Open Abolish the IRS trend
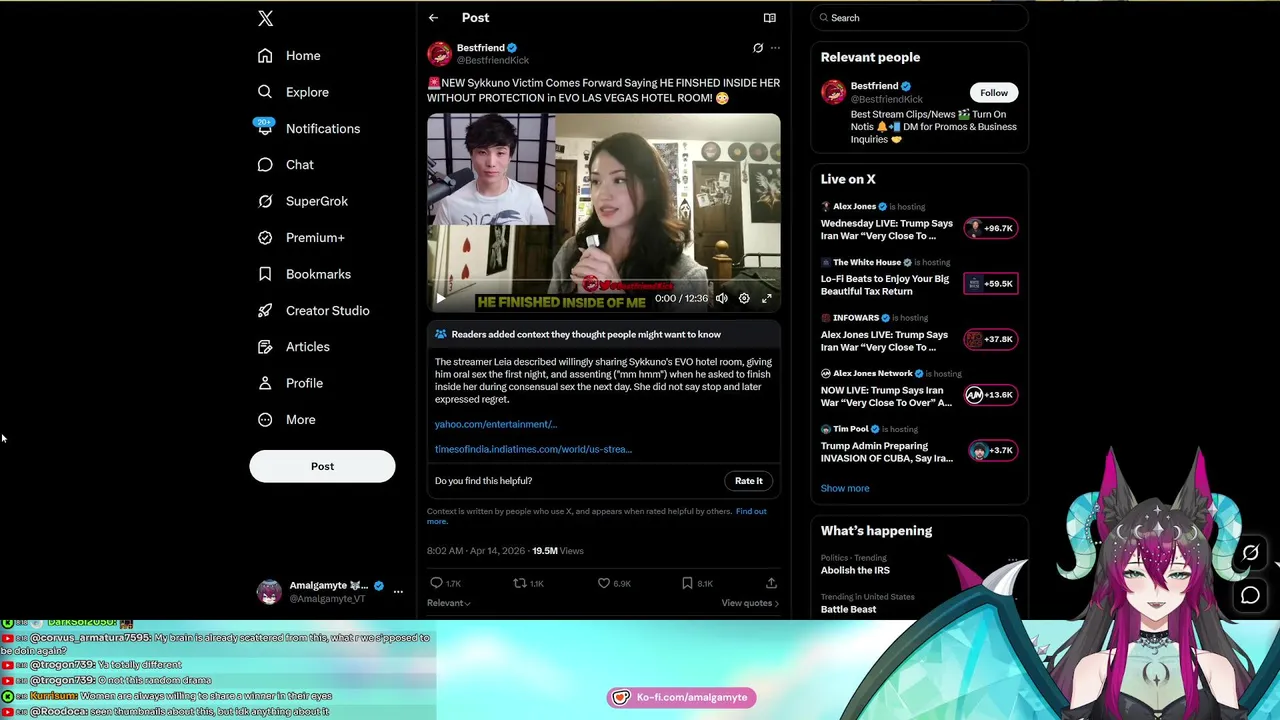Image resolution: width=1280 pixels, height=720 pixels. [855, 570]
